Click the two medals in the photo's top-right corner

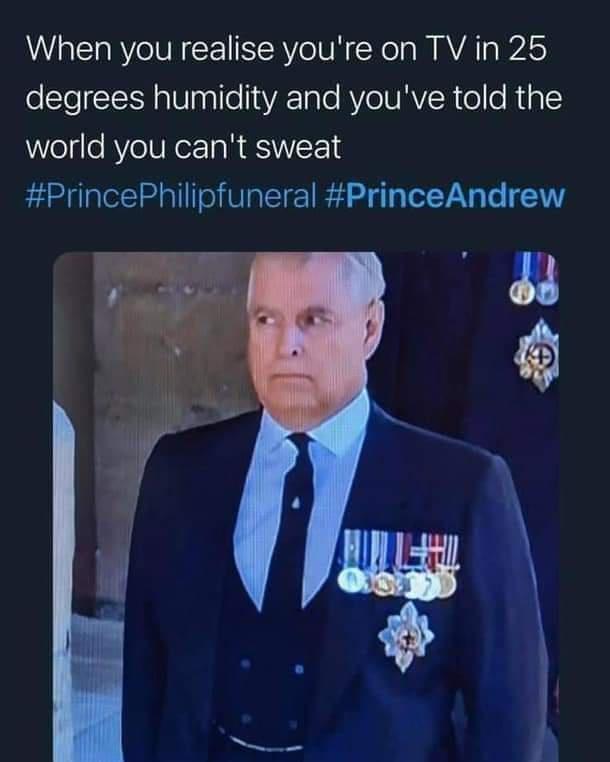(x=534, y=279)
